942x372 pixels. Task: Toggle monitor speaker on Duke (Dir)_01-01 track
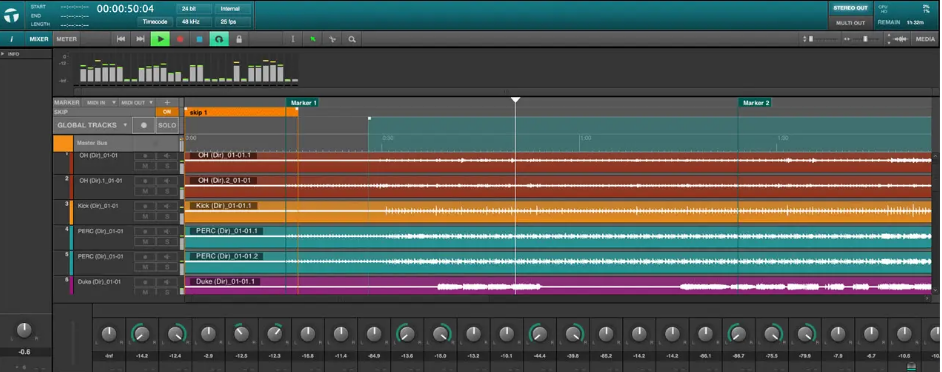click(x=166, y=282)
